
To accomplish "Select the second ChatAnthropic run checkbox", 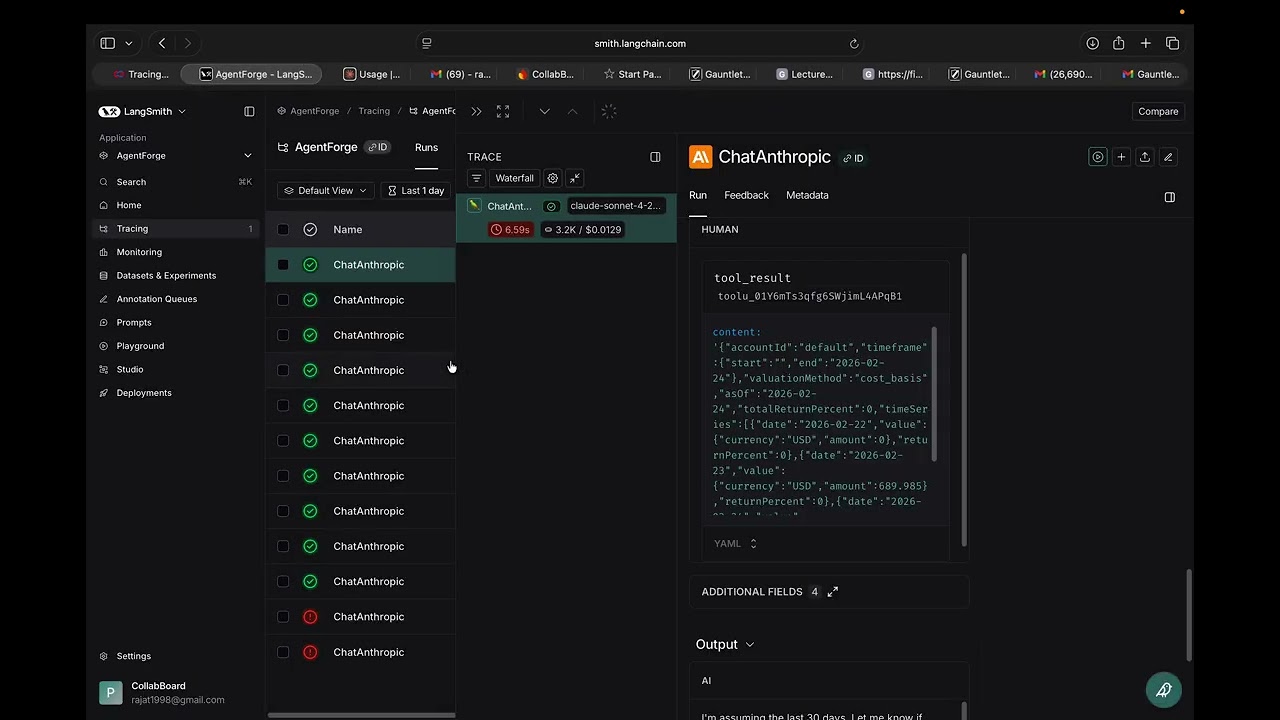I will (x=283, y=300).
